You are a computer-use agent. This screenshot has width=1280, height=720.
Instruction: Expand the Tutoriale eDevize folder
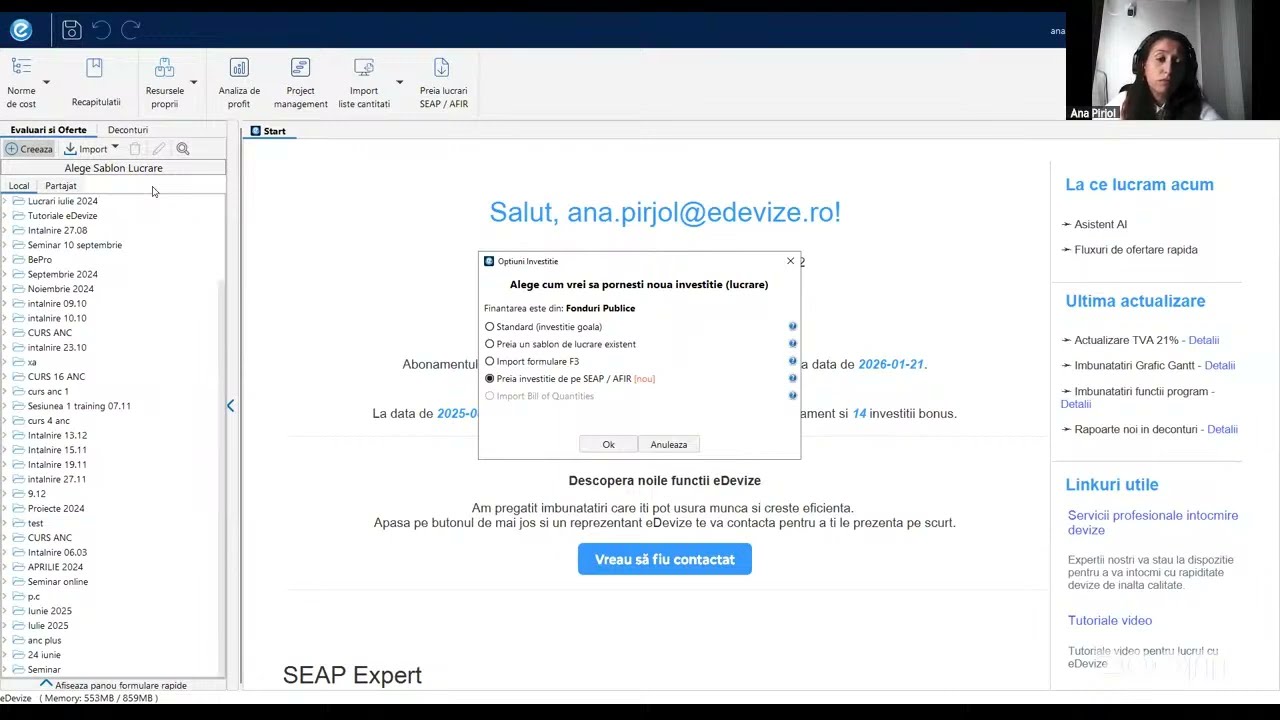pos(5,216)
